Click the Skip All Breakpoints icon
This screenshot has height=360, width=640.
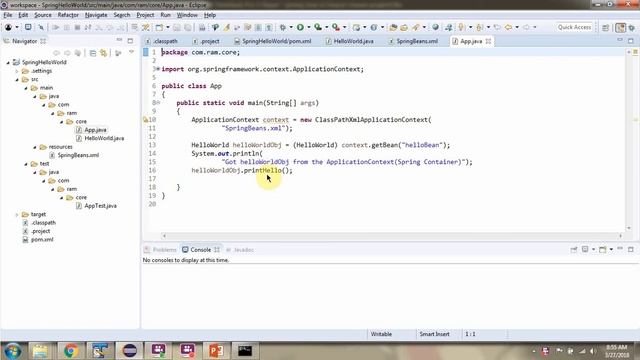coord(41,27)
